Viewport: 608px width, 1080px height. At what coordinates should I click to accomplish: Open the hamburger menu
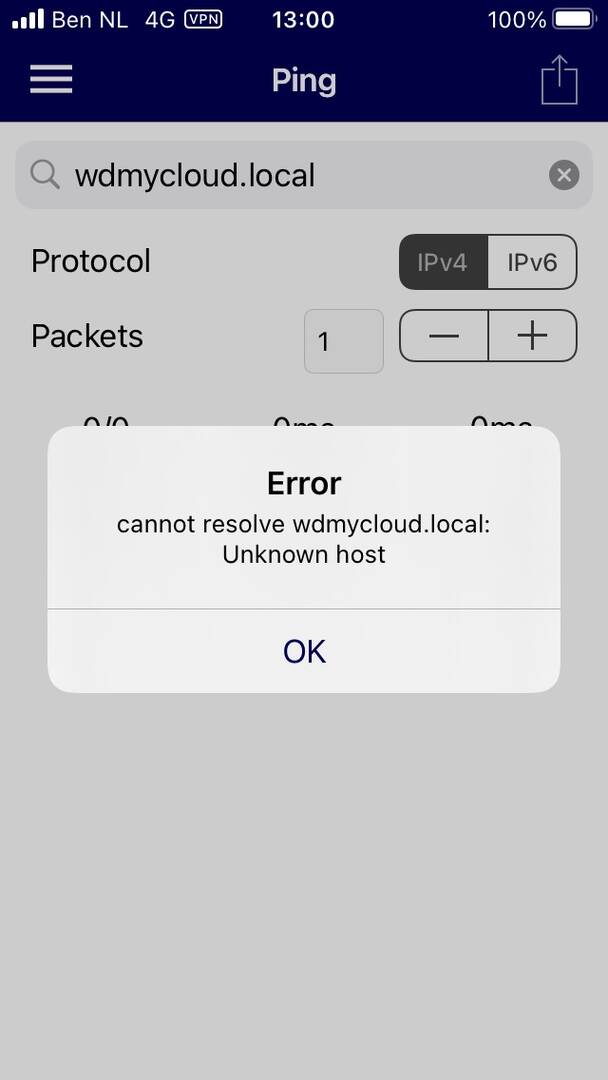click(x=51, y=79)
